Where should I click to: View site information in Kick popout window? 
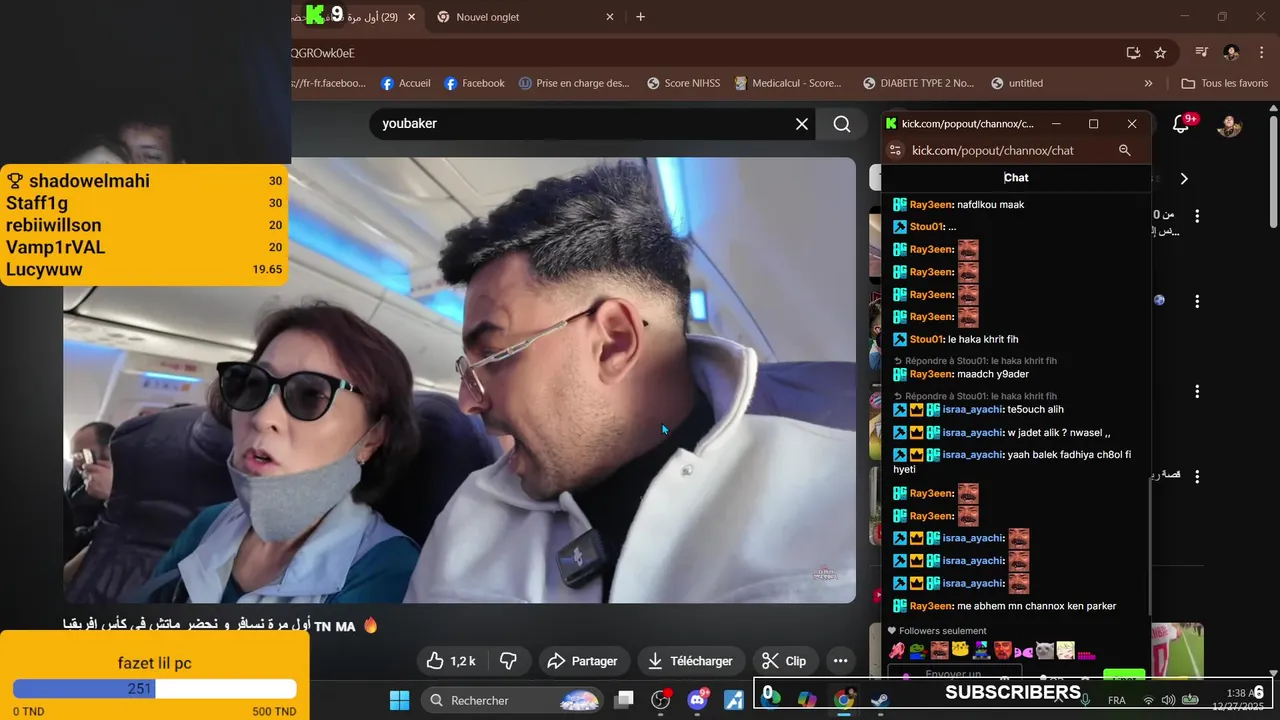(895, 150)
